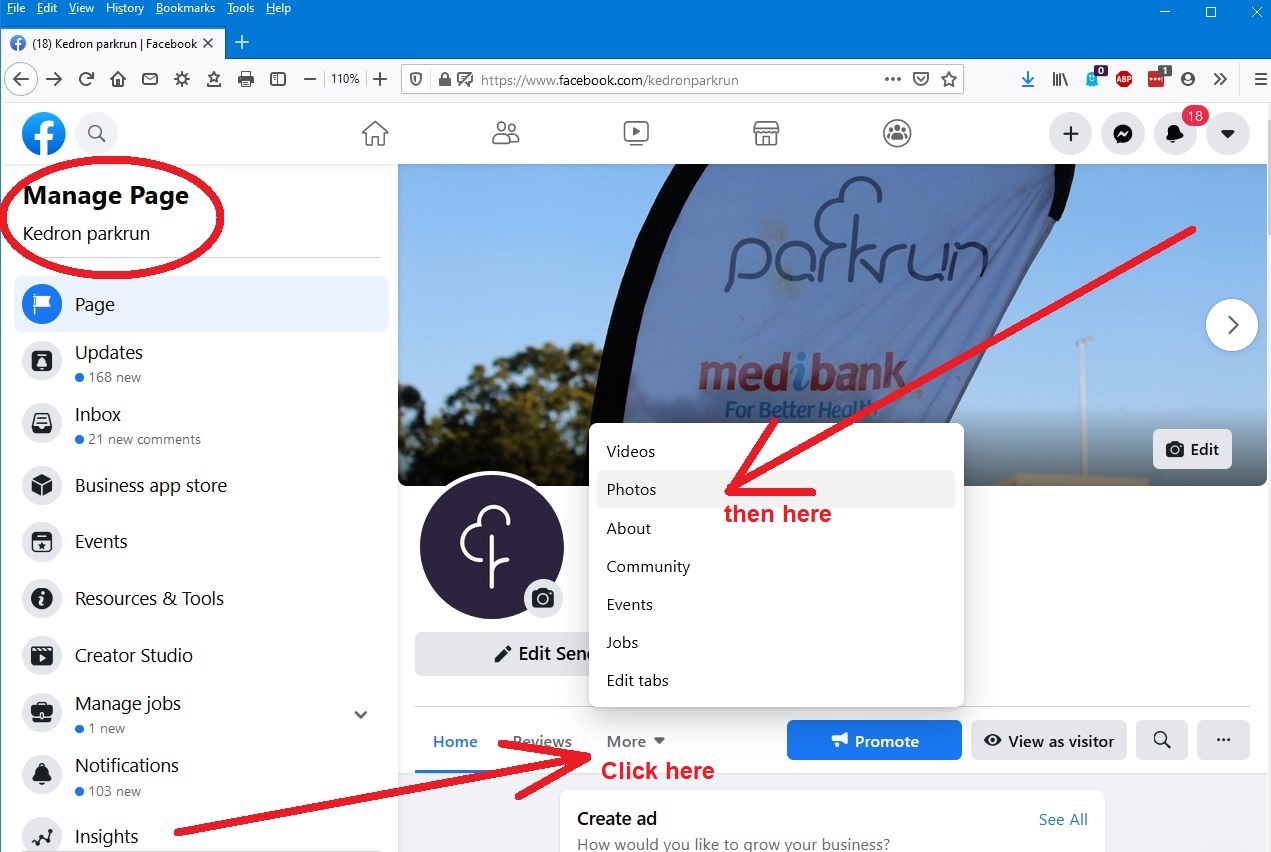The image size is (1271, 852).
Task: Click the Facebook Home icon
Action: click(x=375, y=133)
